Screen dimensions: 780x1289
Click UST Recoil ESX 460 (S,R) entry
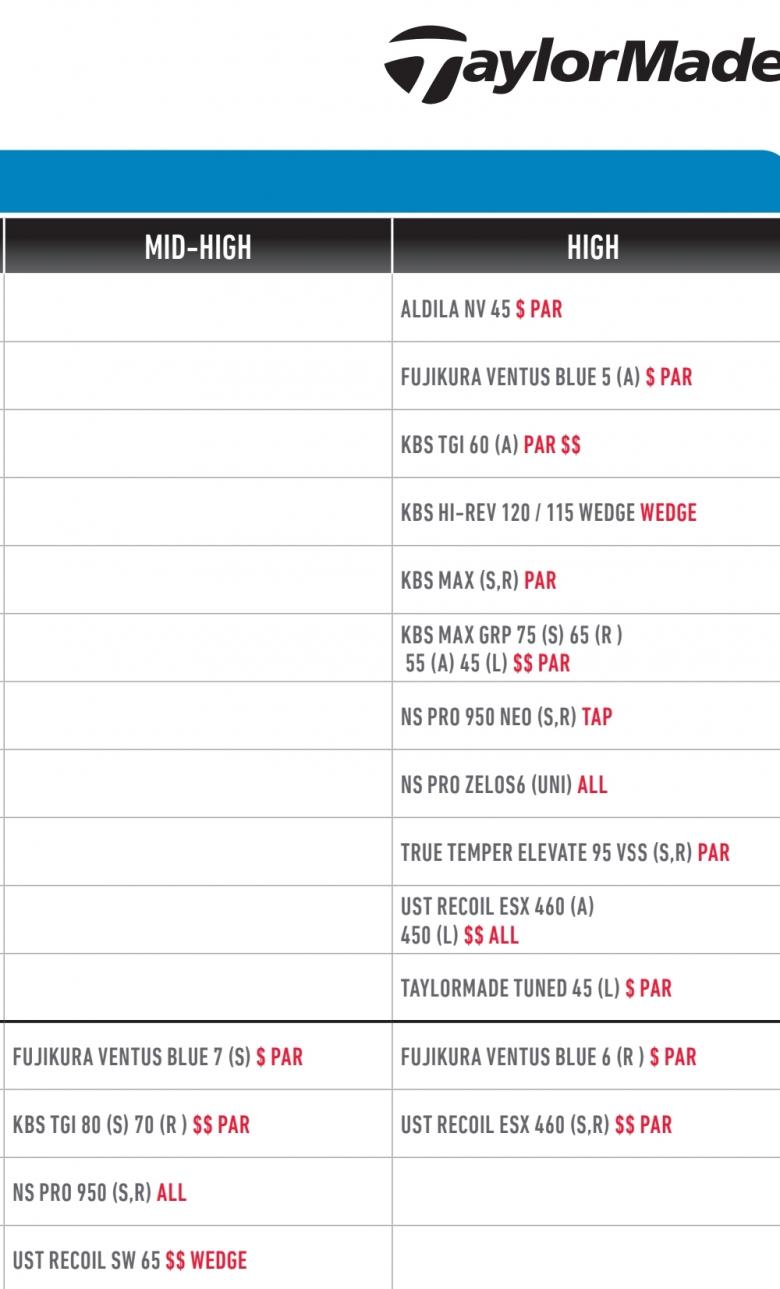point(536,1125)
